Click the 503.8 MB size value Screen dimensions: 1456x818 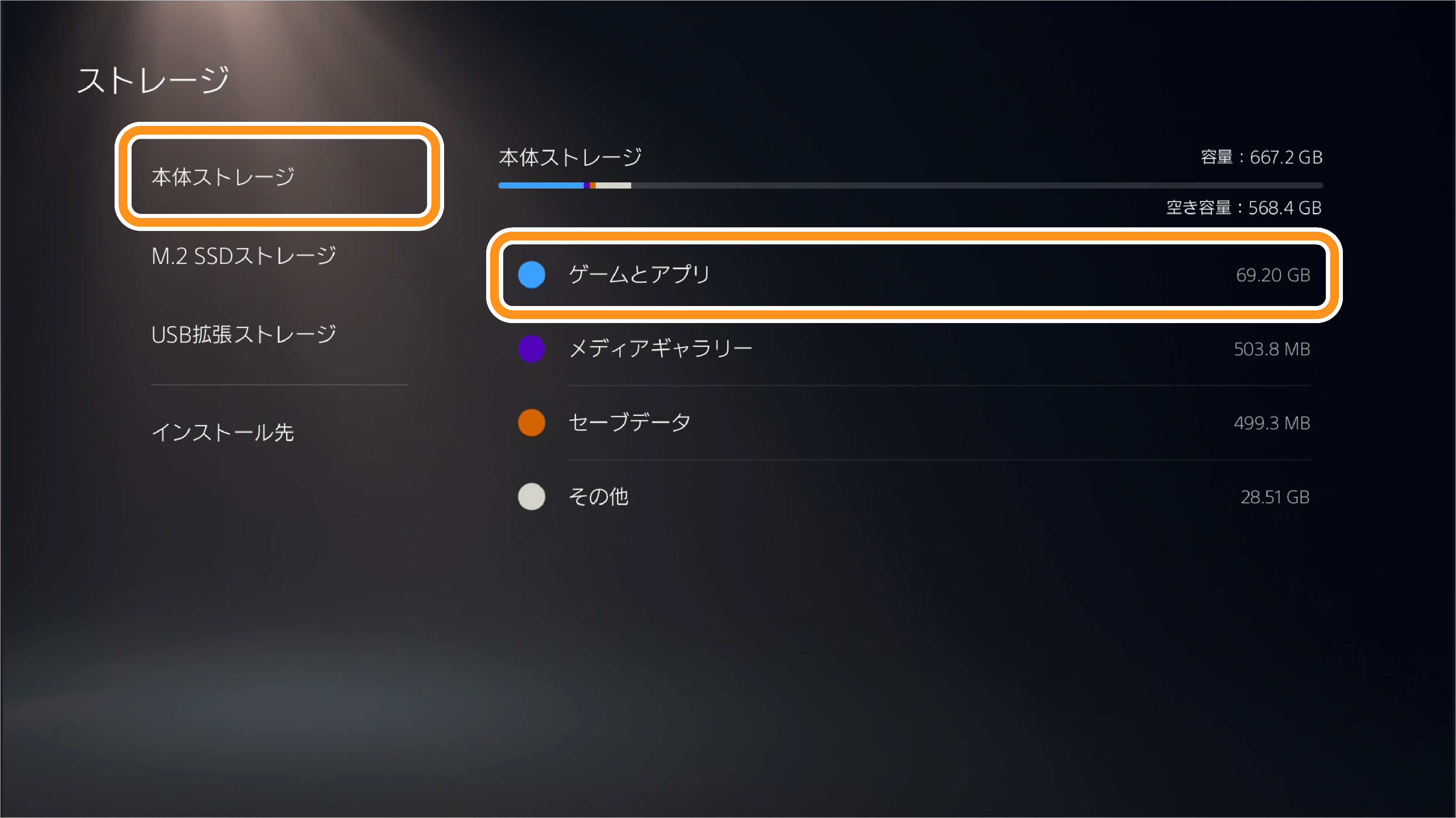click(1272, 349)
